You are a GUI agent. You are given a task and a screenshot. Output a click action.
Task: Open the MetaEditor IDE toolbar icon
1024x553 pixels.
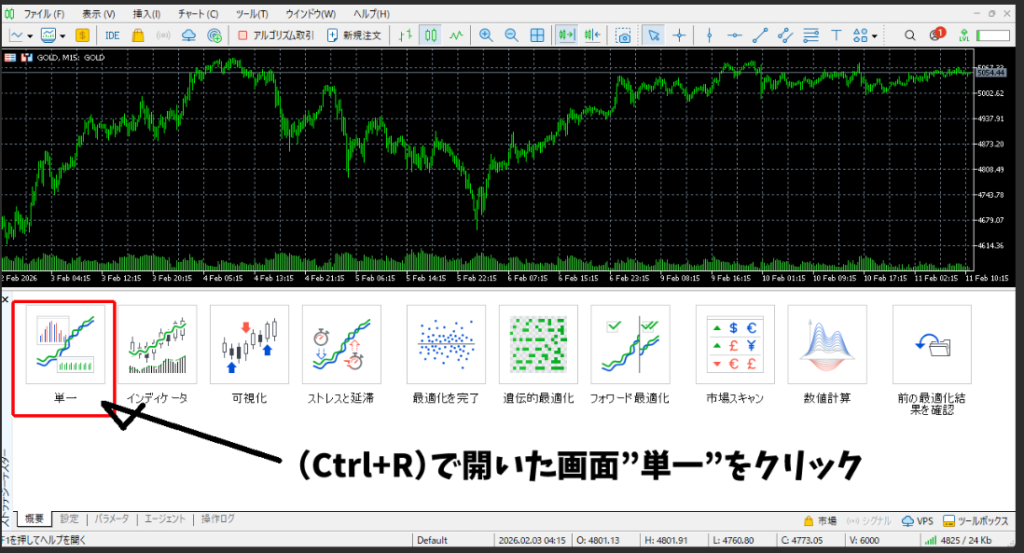click(112, 35)
